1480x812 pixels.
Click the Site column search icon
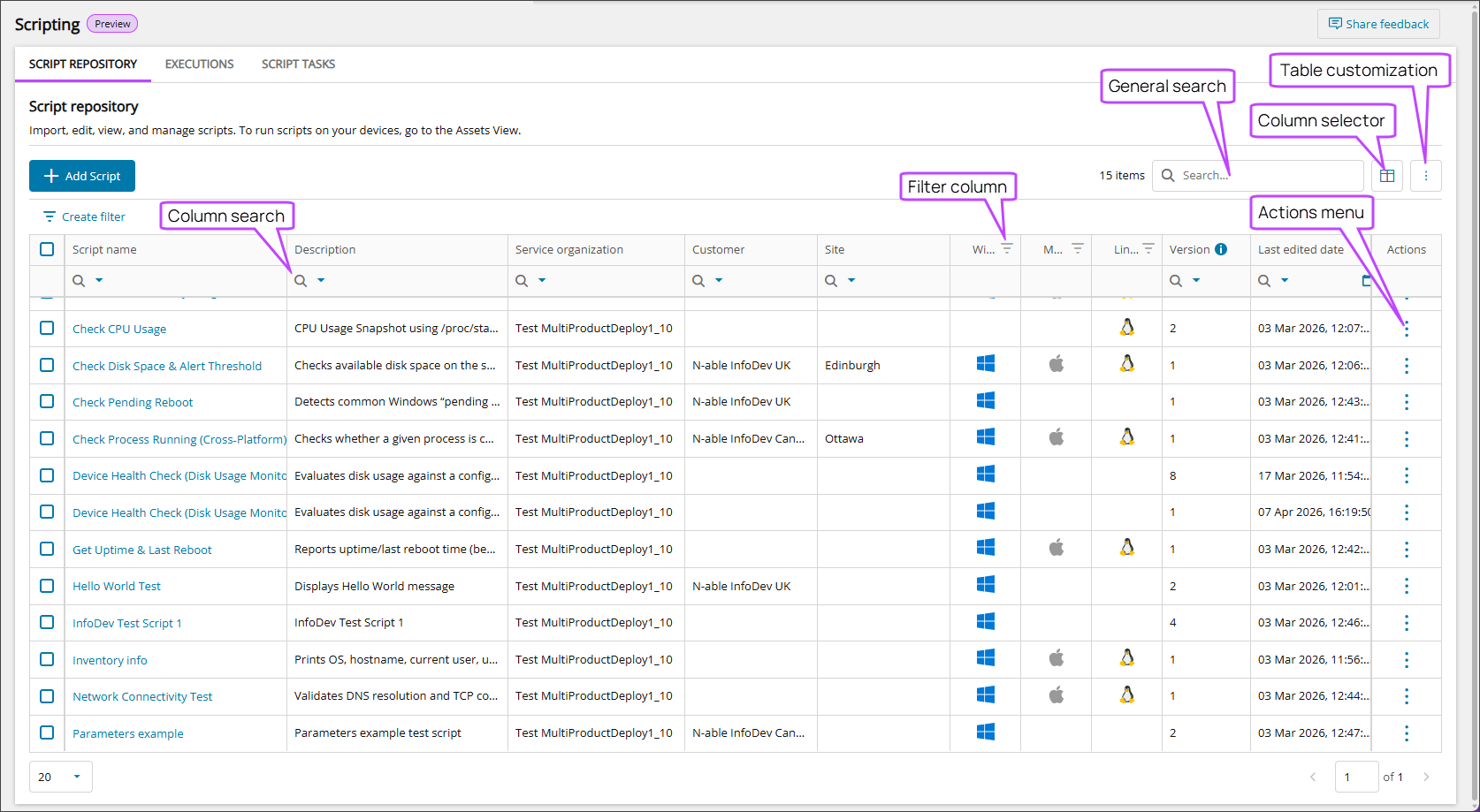point(831,281)
